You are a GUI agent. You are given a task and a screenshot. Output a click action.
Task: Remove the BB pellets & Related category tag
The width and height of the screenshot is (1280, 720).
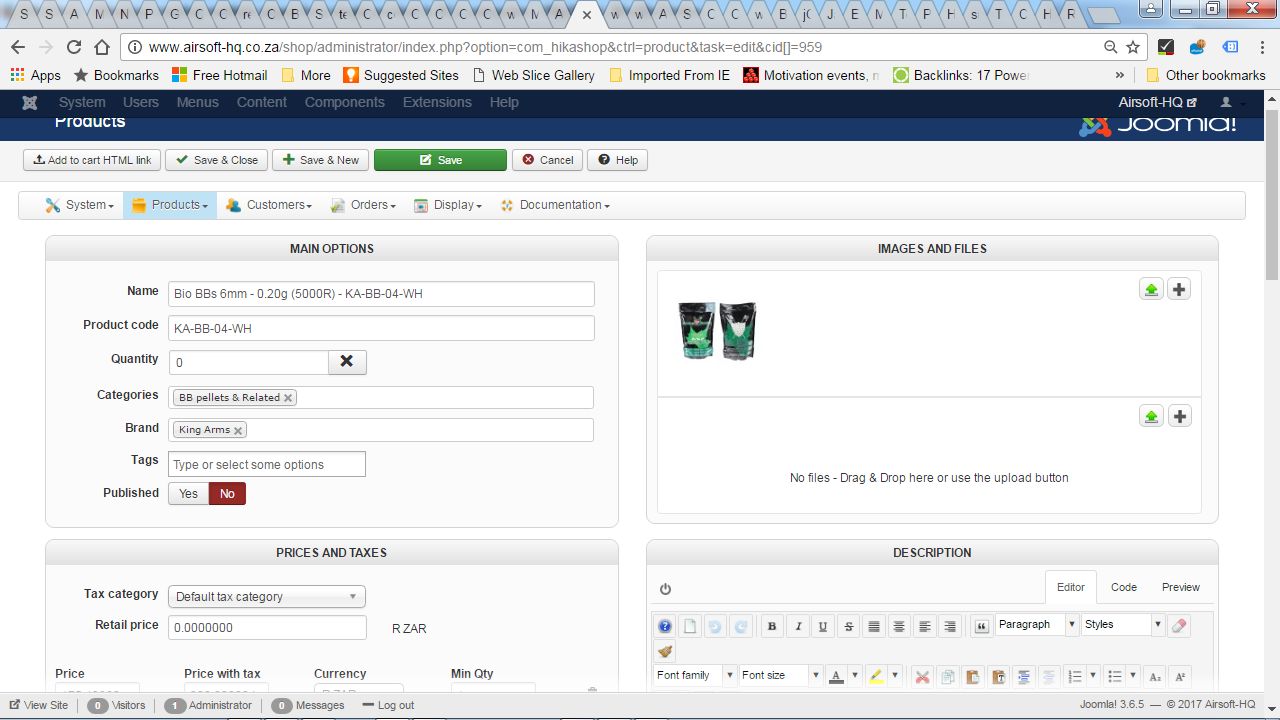(x=288, y=398)
